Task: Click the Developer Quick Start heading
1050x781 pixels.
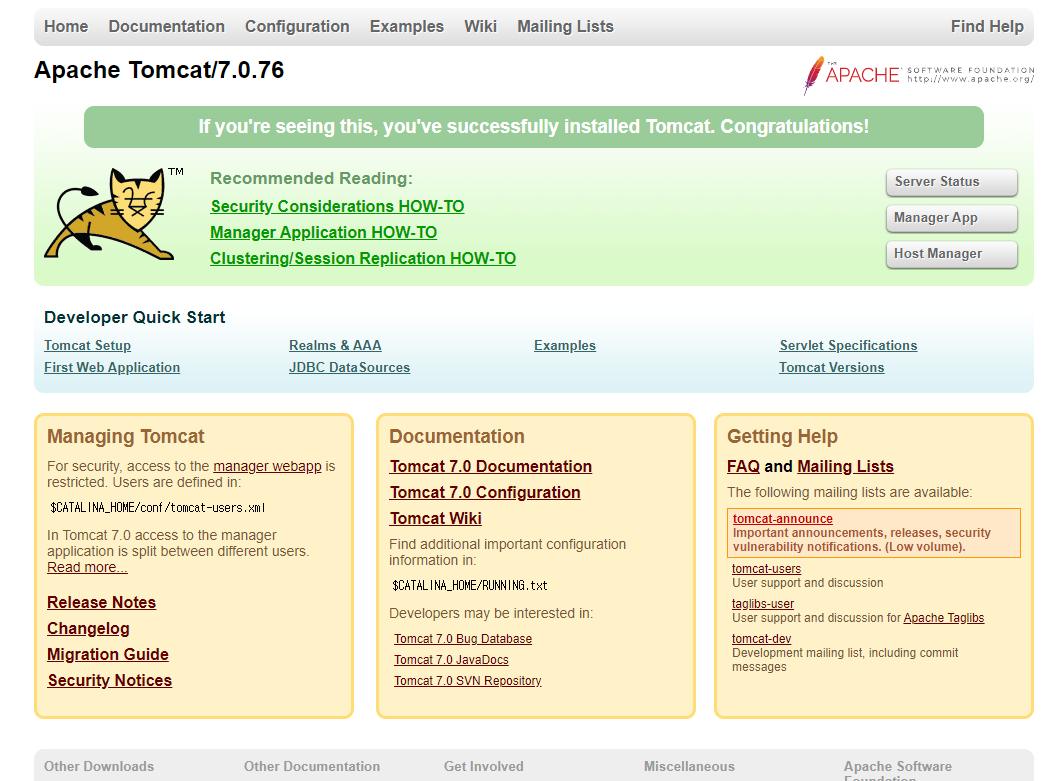Action: tap(135, 317)
